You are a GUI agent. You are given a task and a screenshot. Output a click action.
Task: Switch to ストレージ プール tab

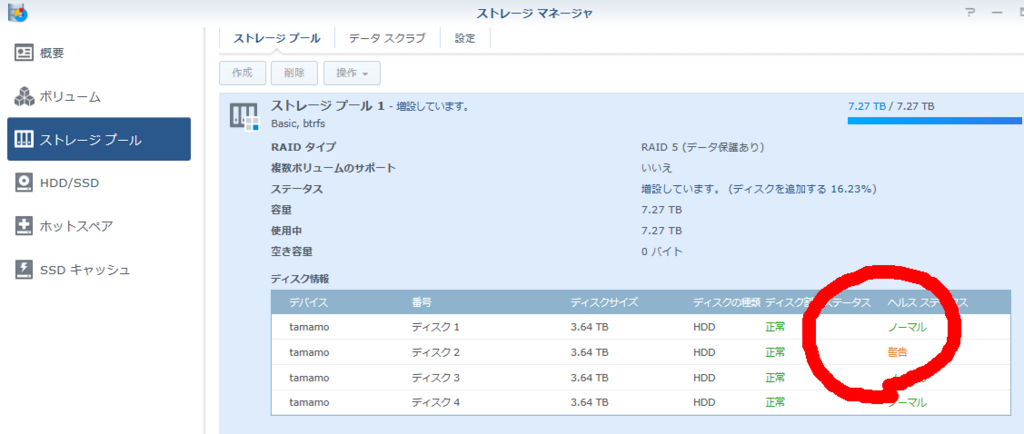coord(277,38)
